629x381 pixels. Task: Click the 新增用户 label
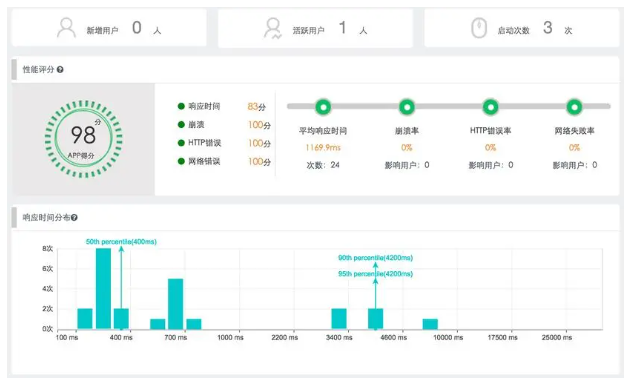pyautogui.click(x=102, y=30)
